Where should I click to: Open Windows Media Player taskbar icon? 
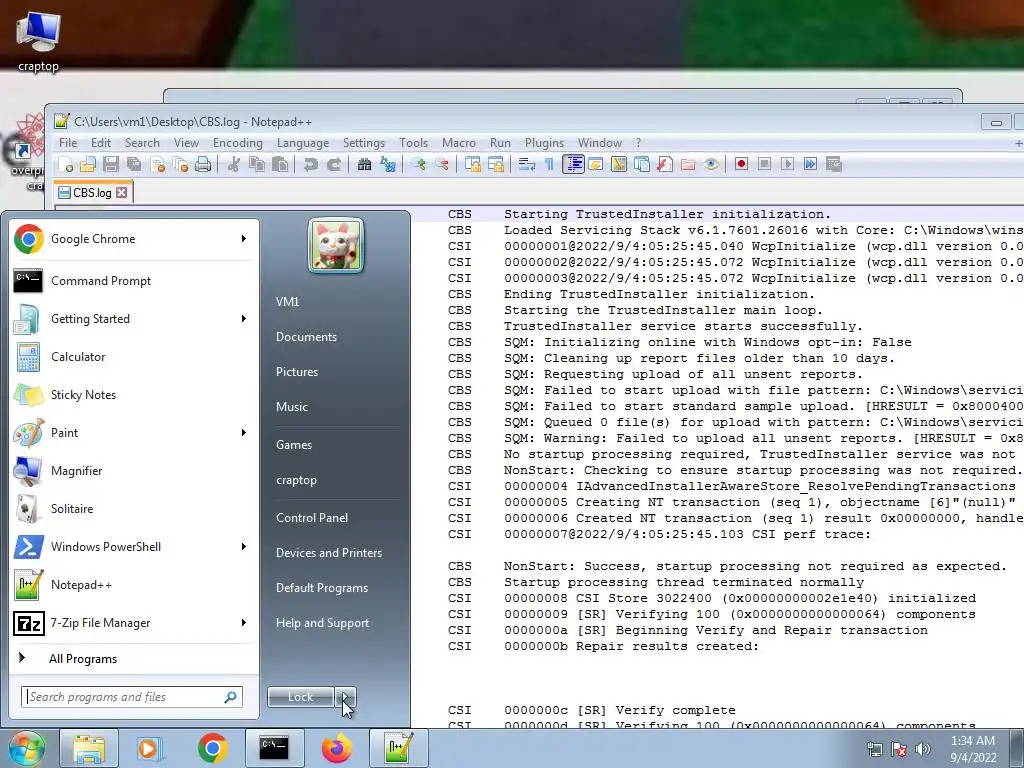(150, 748)
